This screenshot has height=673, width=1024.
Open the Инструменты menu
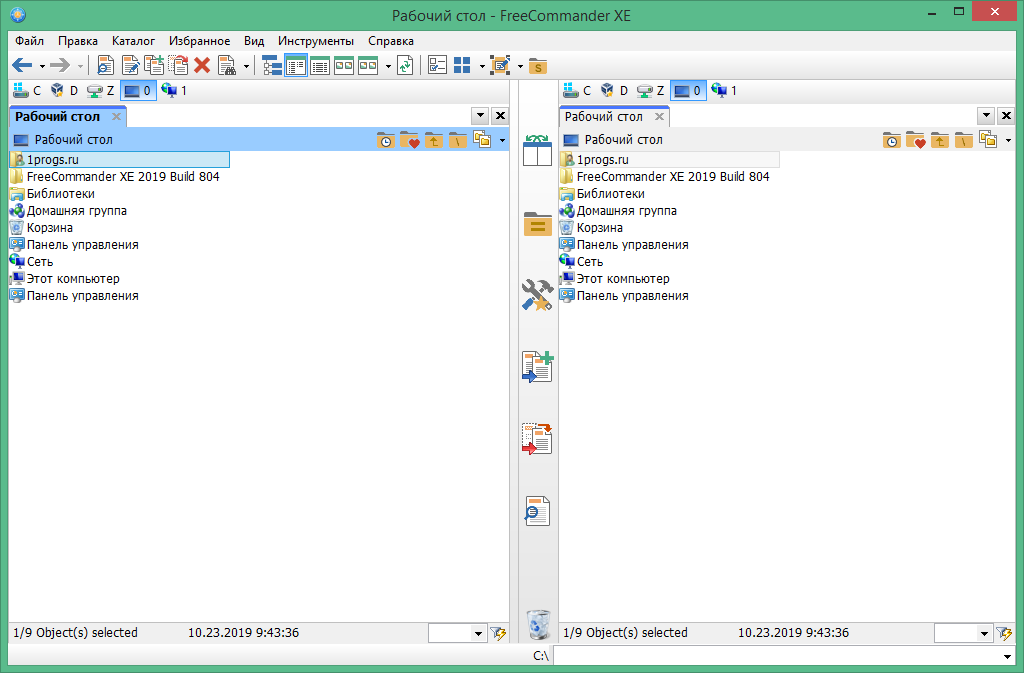[315, 41]
